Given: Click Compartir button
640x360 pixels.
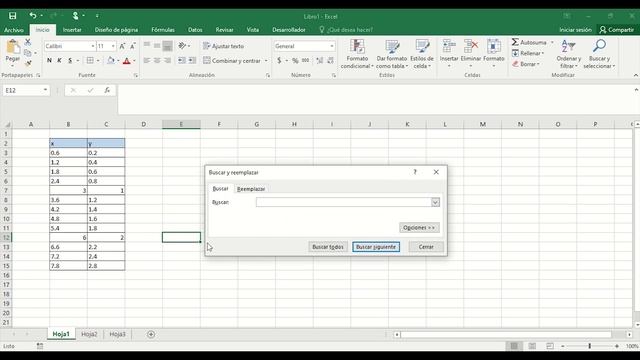Looking at the screenshot, I should [x=616, y=30].
